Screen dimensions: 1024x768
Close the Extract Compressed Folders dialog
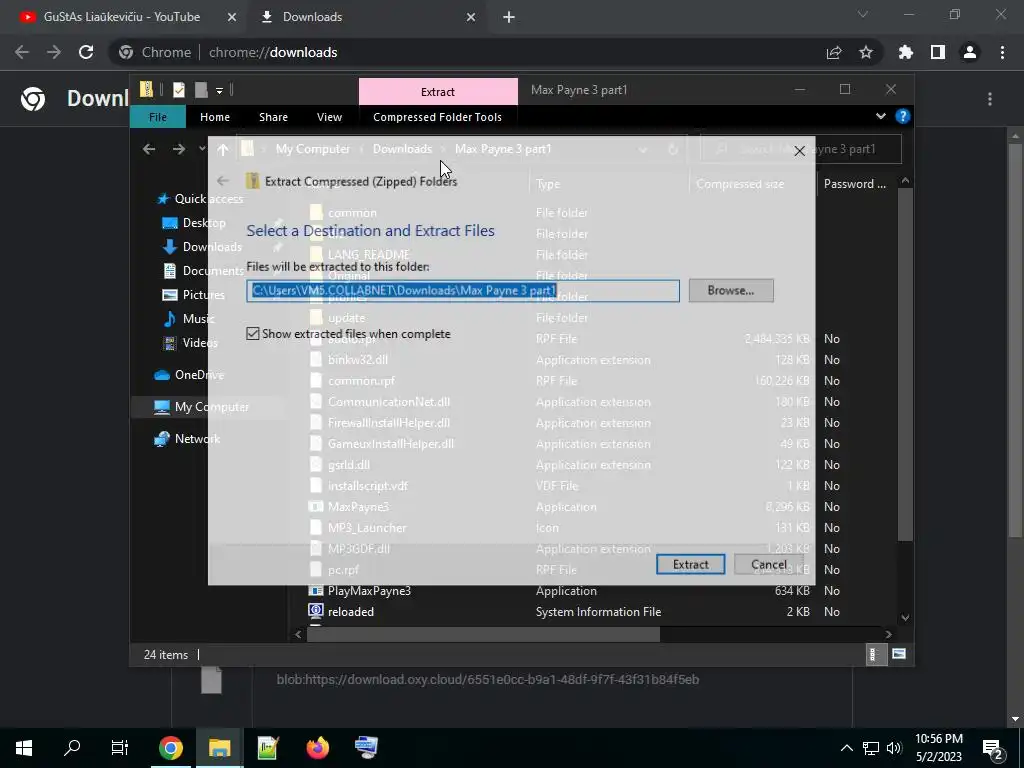(x=799, y=151)
